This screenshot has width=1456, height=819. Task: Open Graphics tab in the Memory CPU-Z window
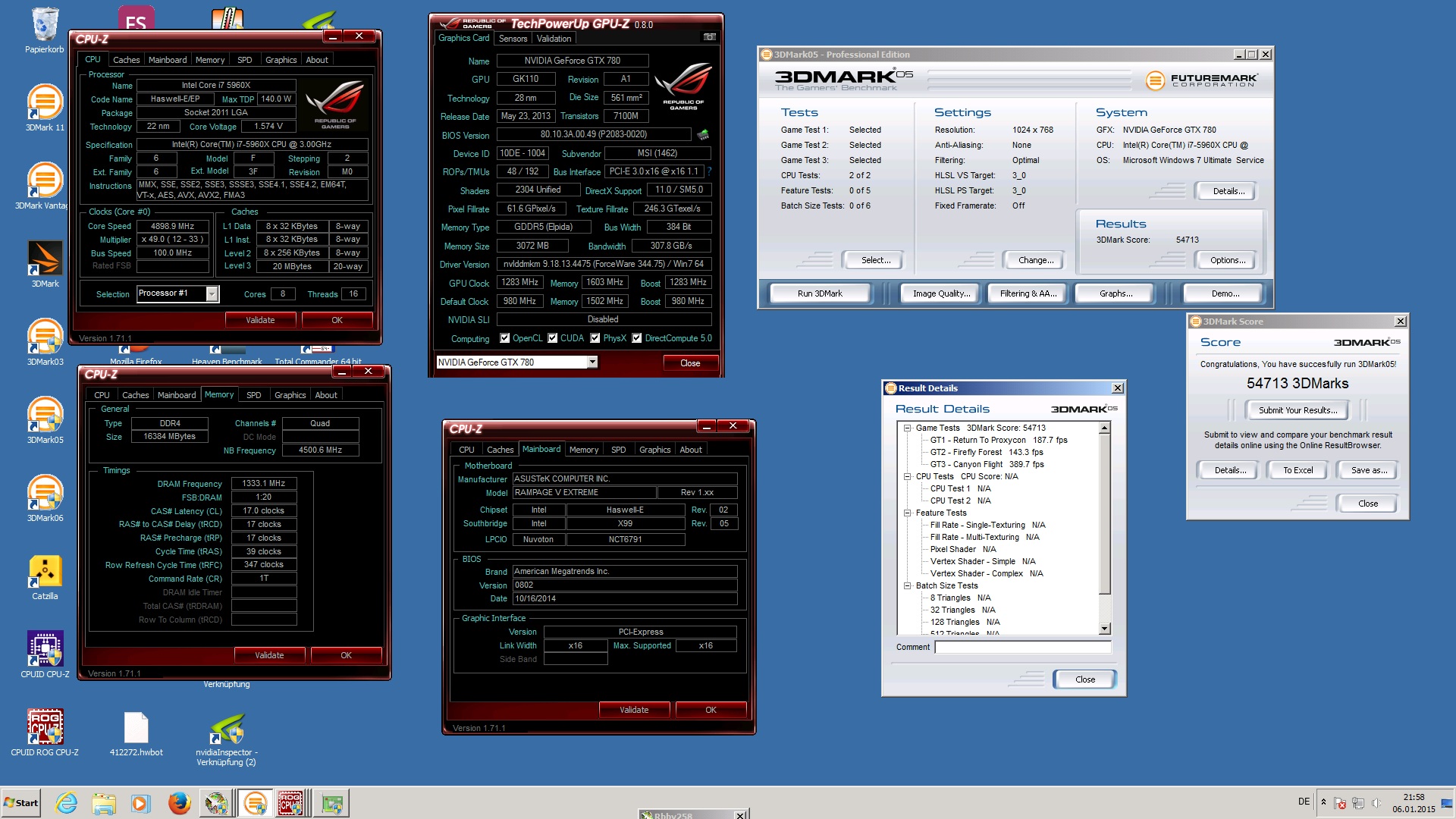tap(290, 395)
